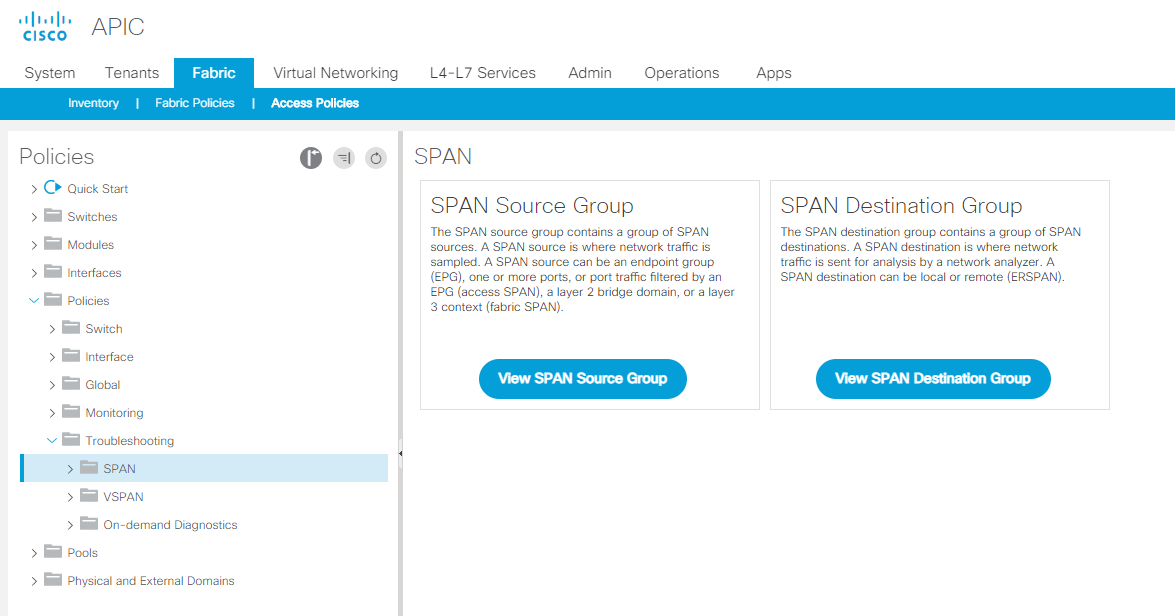Expand the Switch policies node
Screen dimensions: 1175x616
pos(52,329)
